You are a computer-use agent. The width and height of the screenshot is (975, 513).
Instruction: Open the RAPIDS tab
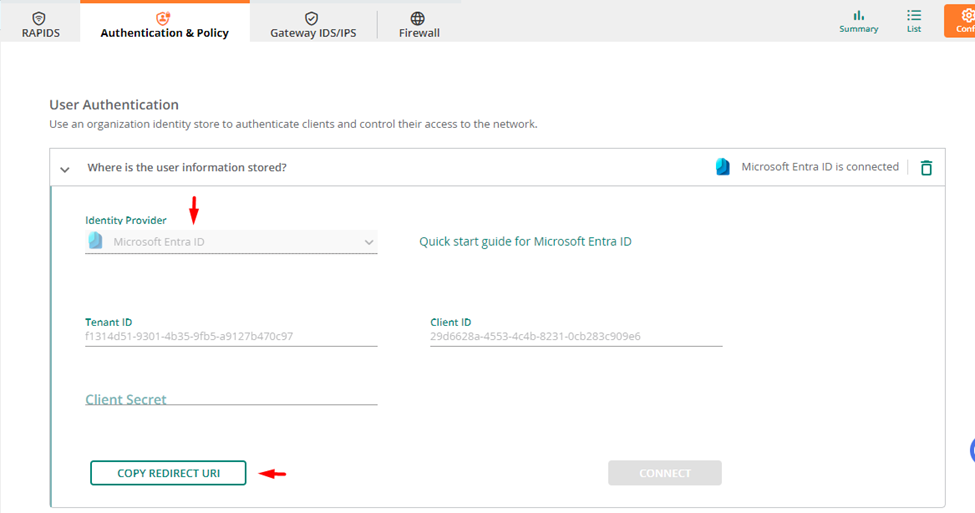click(x=40, y=24)
